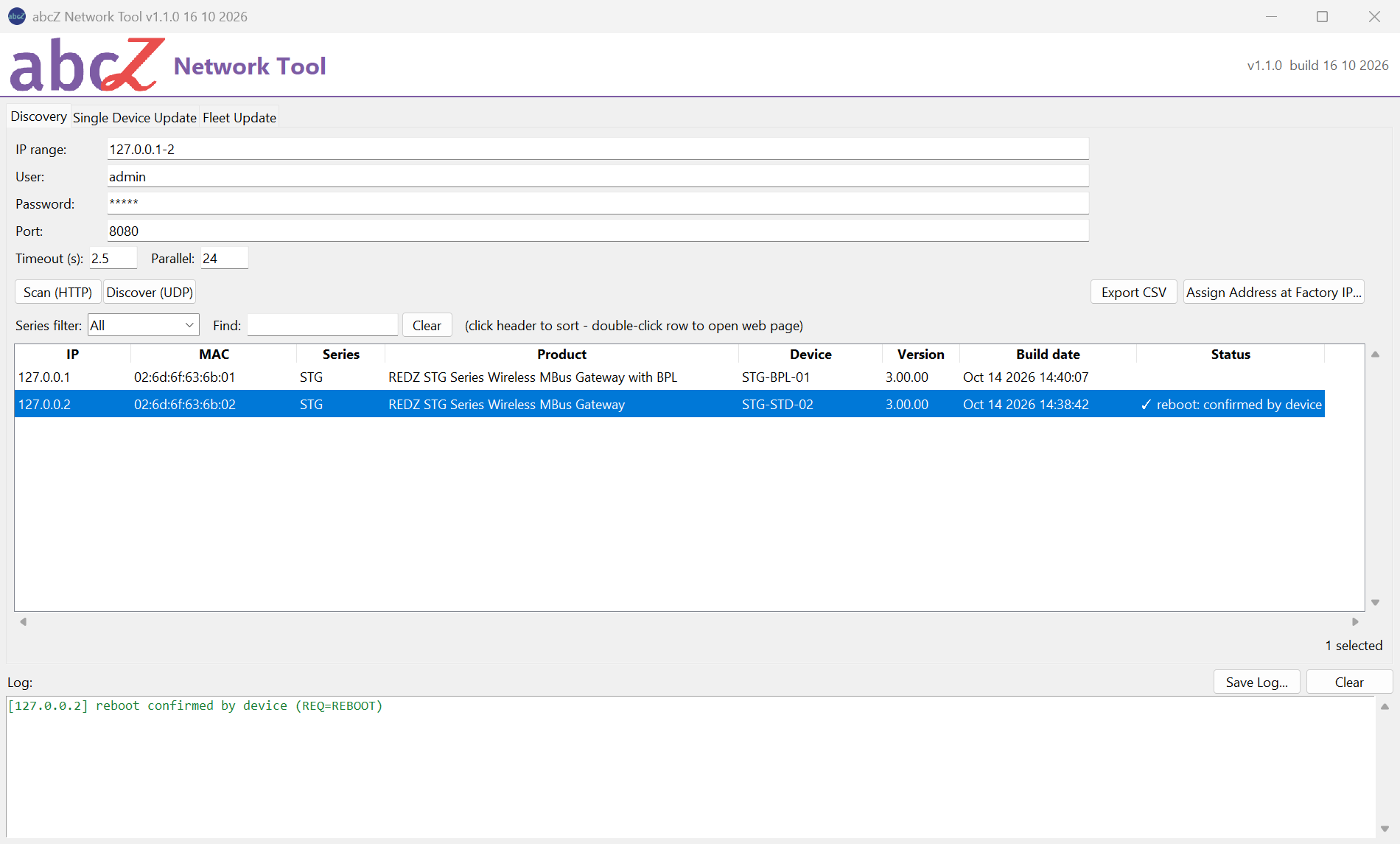Click log scrollbar up arrow
1400x844 pixels.
[1385, 706]
